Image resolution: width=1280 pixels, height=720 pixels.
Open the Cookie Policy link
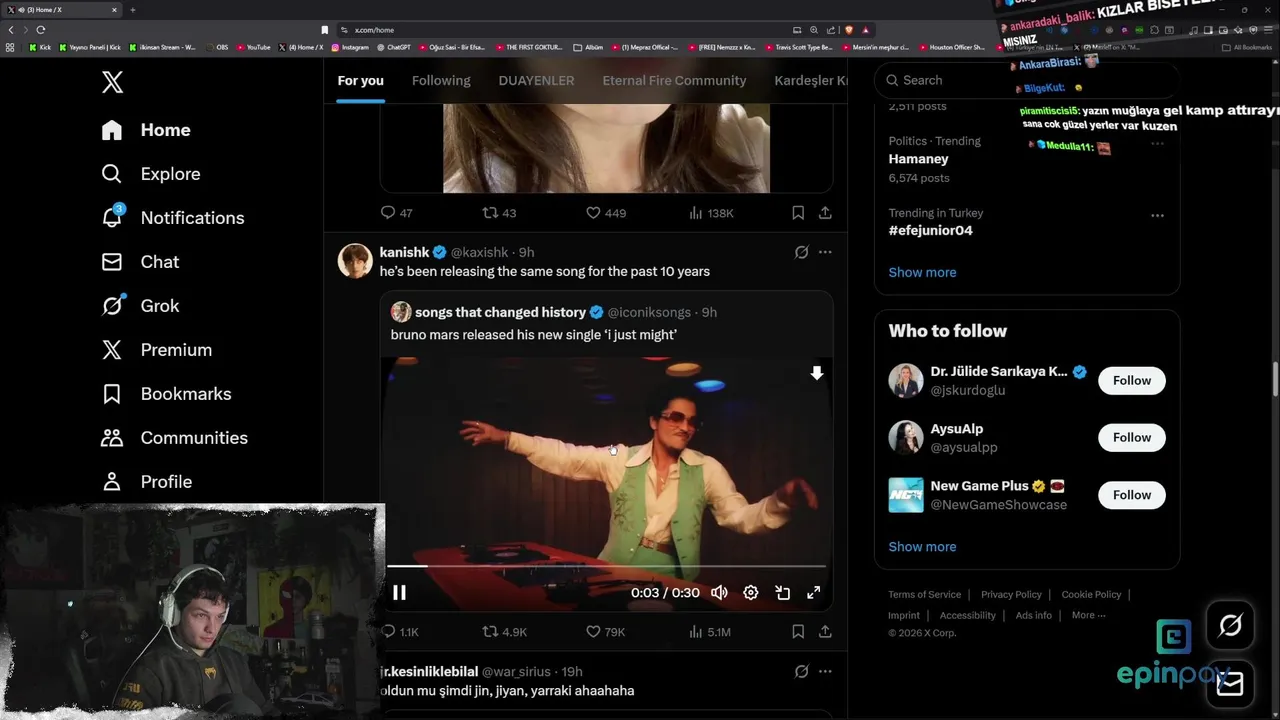tap(1091, 595)
